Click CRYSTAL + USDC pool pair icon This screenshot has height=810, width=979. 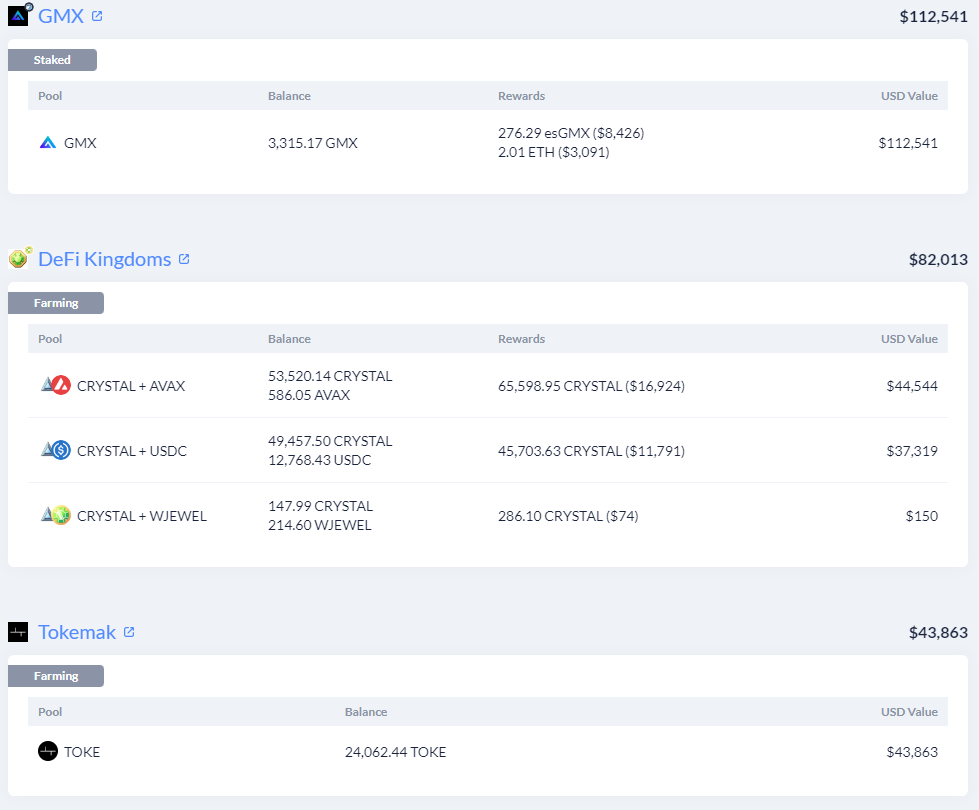56,450
